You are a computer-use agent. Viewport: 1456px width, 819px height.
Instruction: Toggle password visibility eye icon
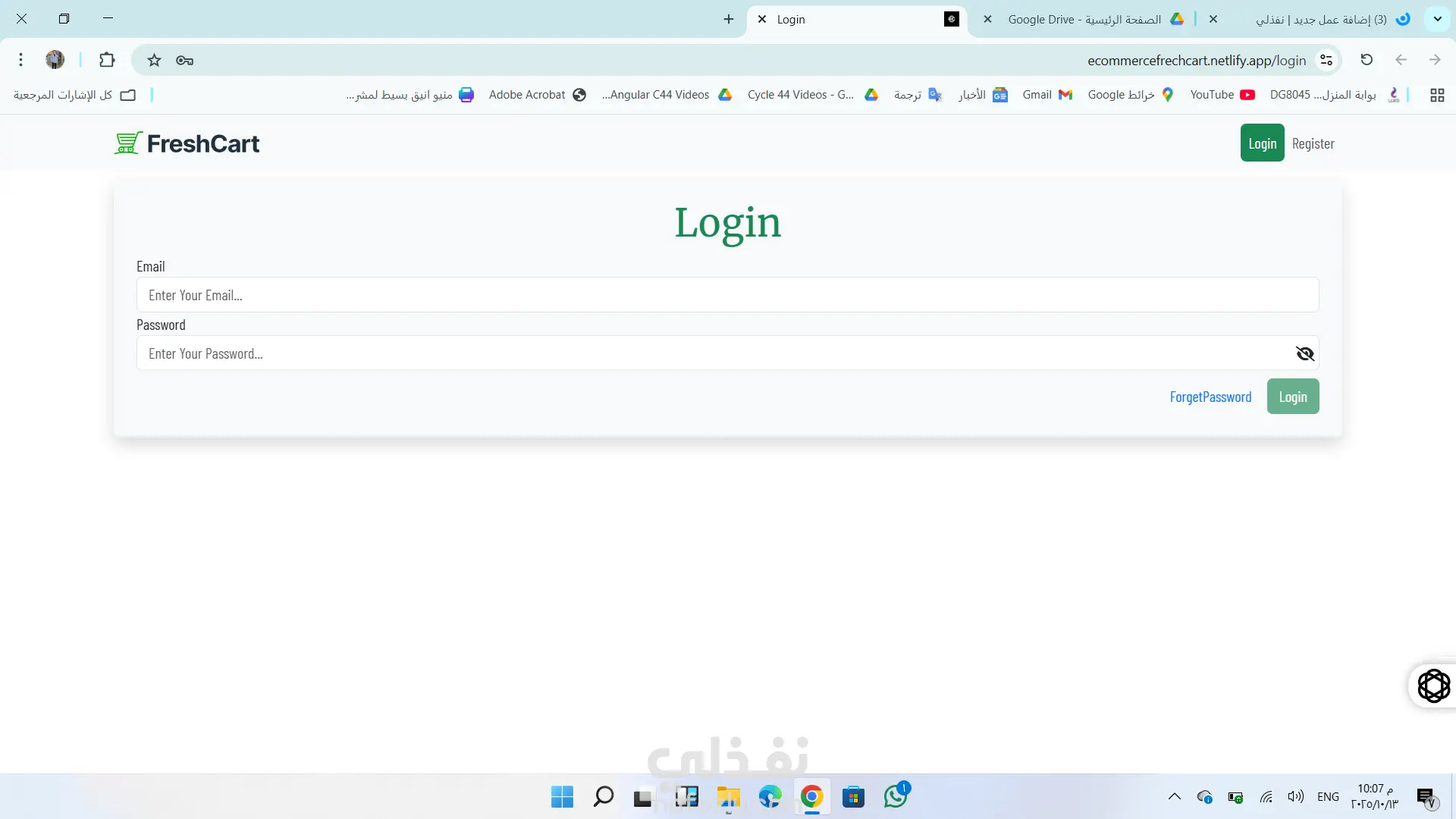point(1304,353)
